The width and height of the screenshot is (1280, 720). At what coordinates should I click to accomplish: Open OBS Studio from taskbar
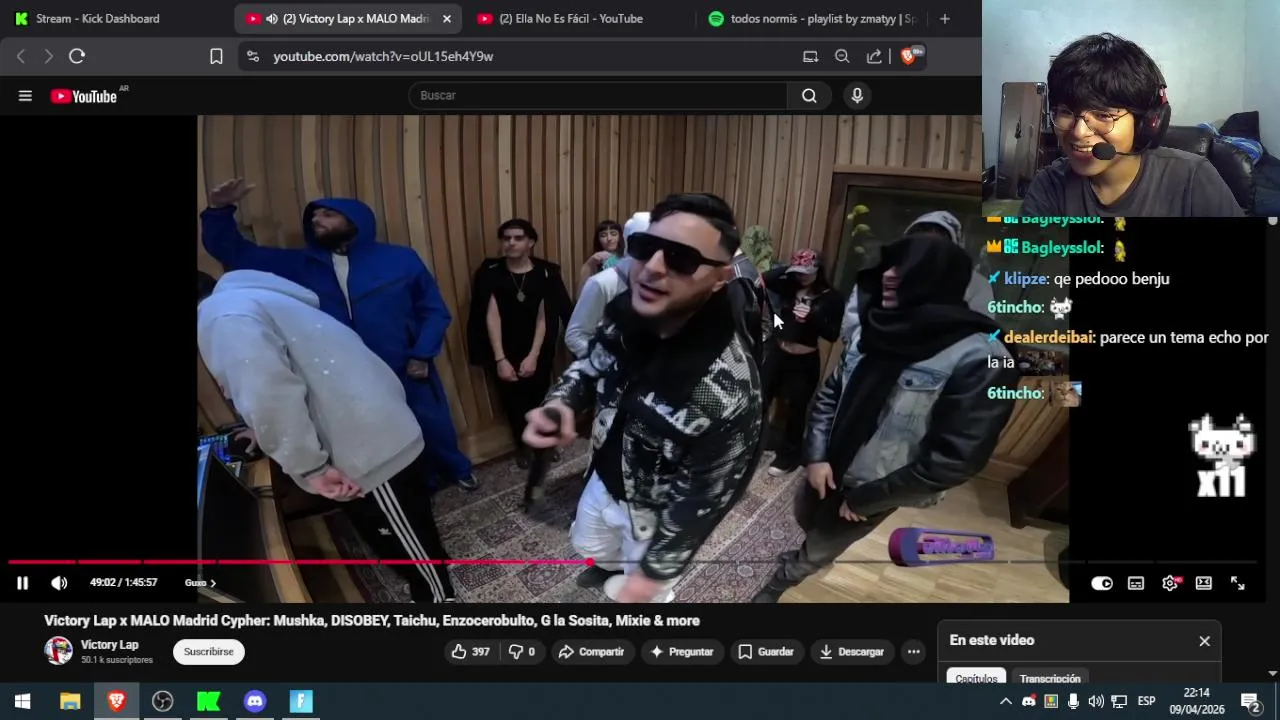coord(163,702)
